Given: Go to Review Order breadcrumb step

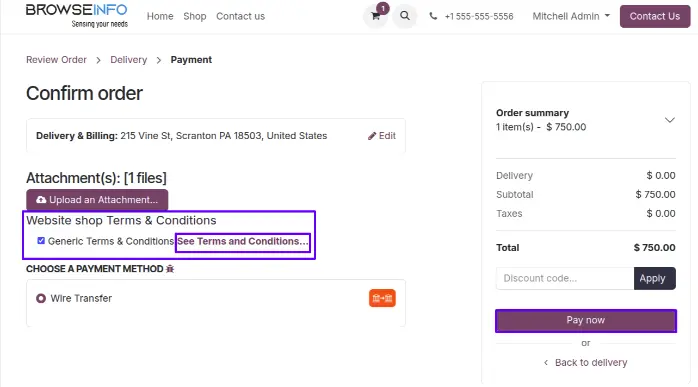Looking at the screenshot, I should (x=56, y=60).
